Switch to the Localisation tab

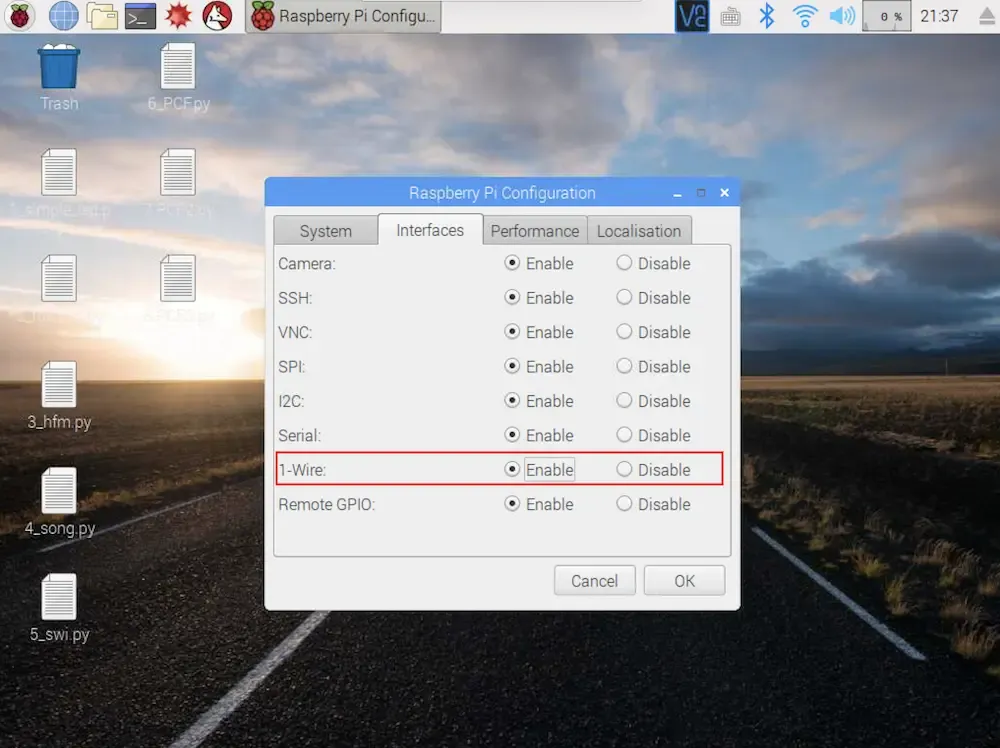click(x=639, y=231)
